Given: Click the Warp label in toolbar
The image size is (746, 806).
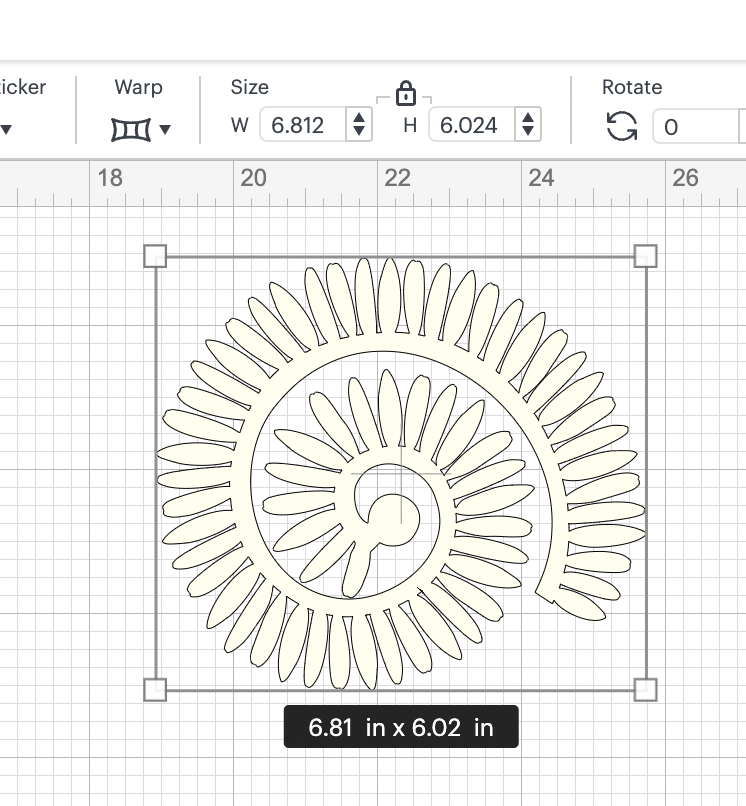Looking at the screenshot, I should tap(138, 87).
